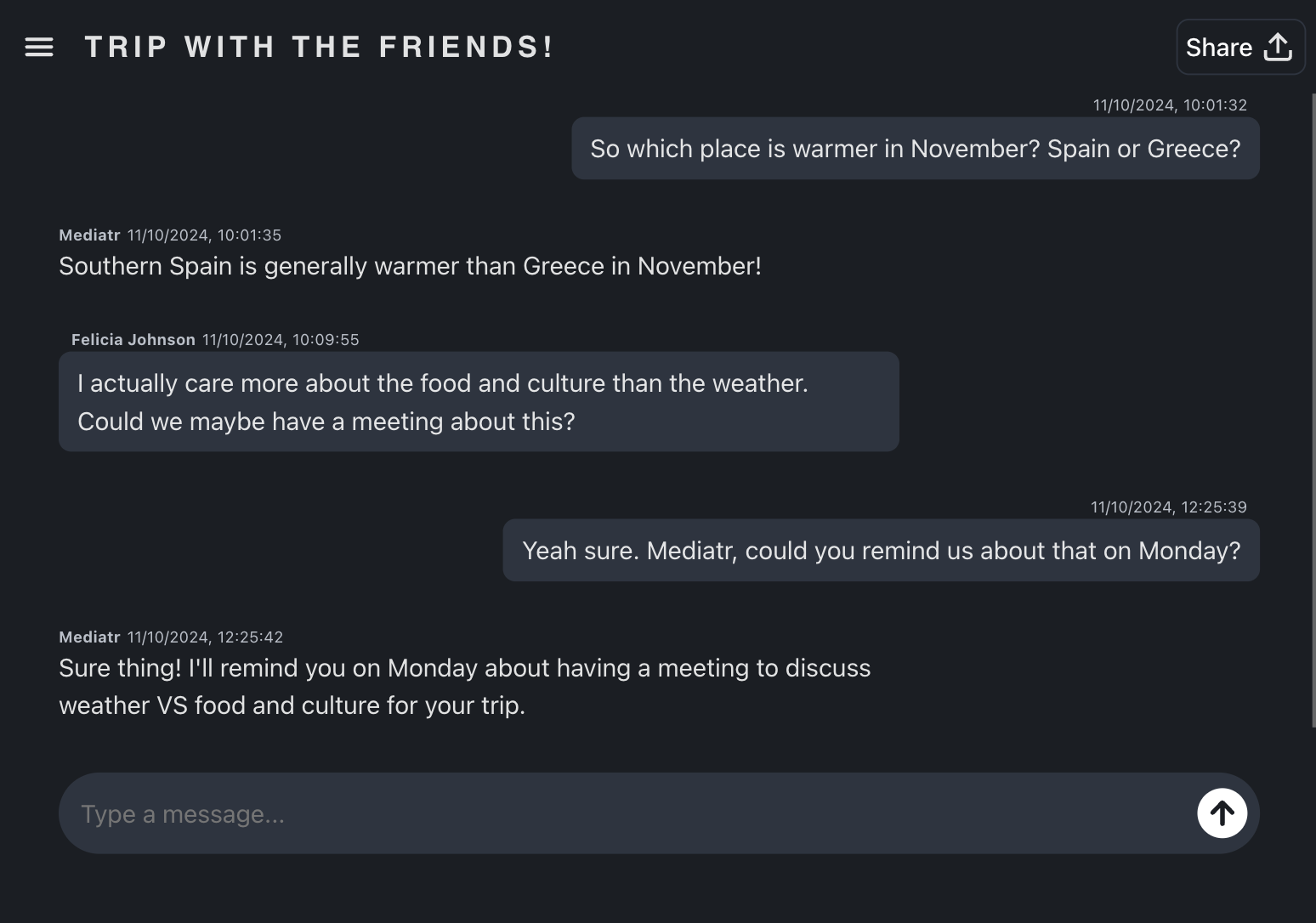Click the 'Yeah sure. Mediatr' message bubble
The width and height of the screenshot is (1316, 923).
click(881, 551)
